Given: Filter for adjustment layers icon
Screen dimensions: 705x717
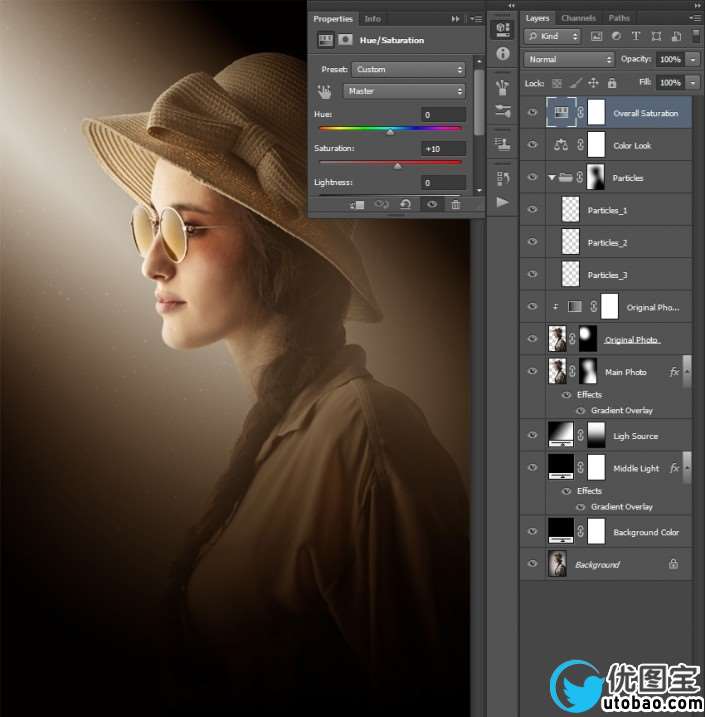Looking at the screenshot, I should [616, 36].
